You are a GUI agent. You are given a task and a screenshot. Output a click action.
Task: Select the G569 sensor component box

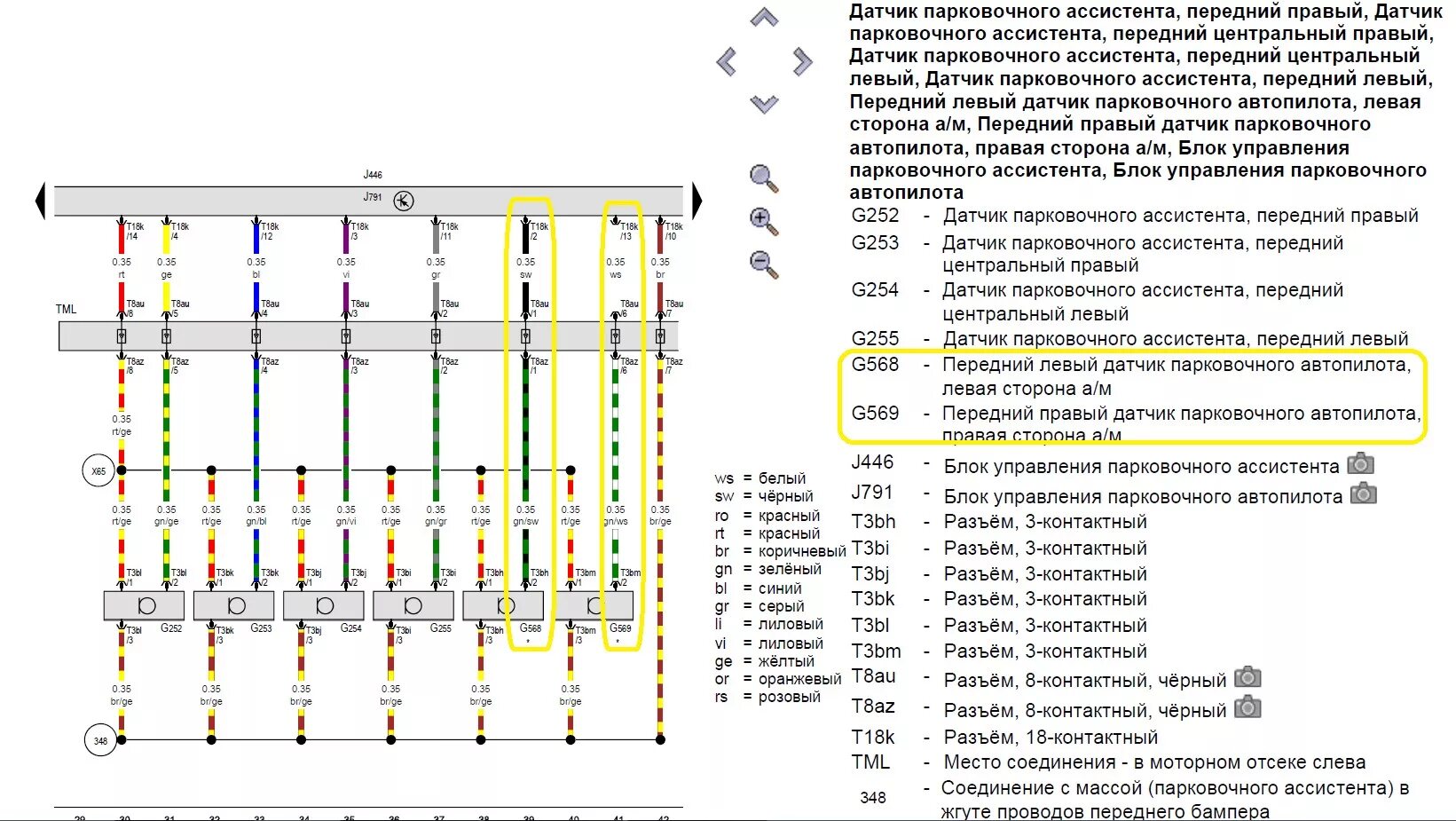point(593,605)
